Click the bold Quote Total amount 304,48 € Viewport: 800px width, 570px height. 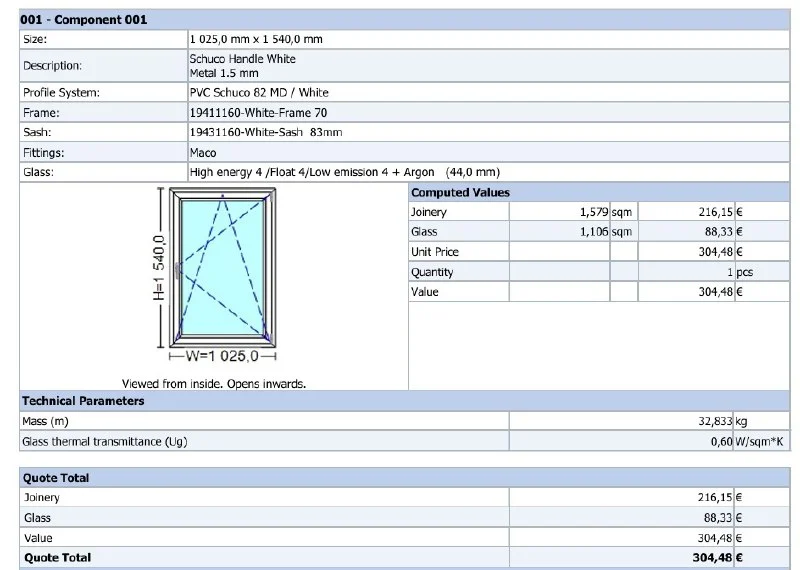click(720, 558)
